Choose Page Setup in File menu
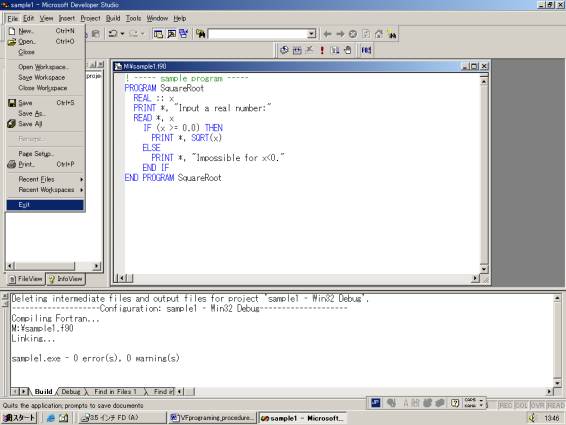 coord(45,154)
